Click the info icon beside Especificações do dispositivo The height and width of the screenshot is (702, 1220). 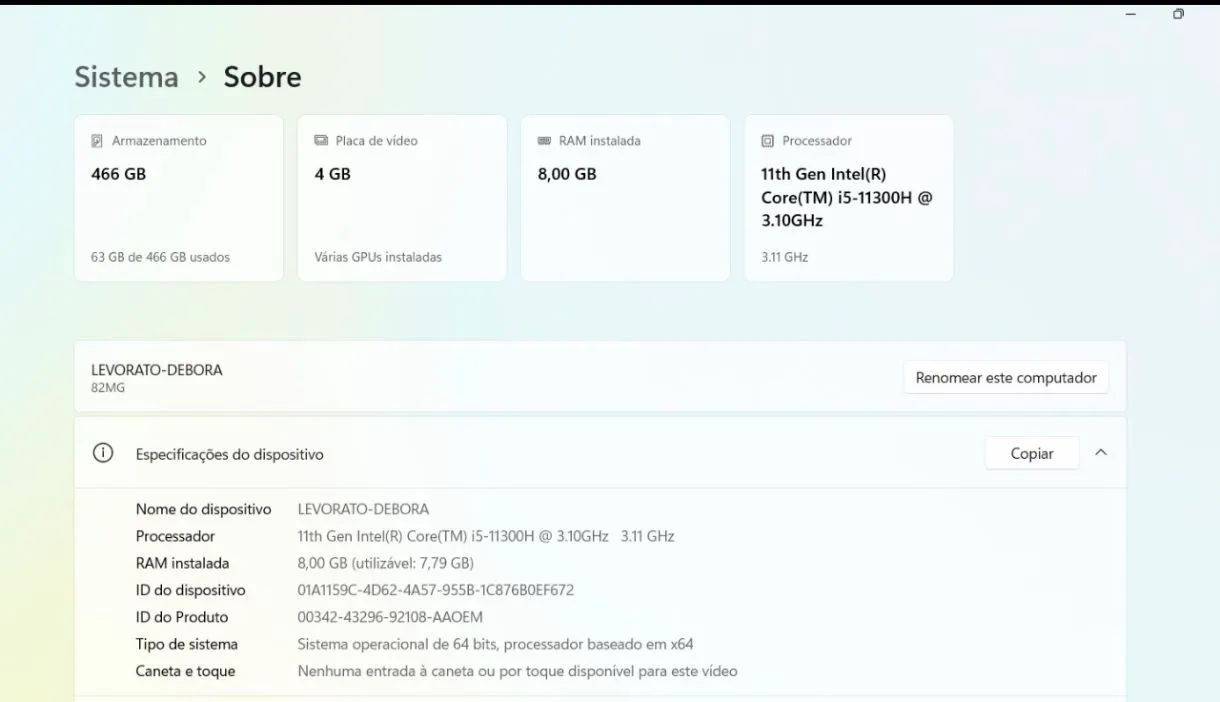coord(103,453)
